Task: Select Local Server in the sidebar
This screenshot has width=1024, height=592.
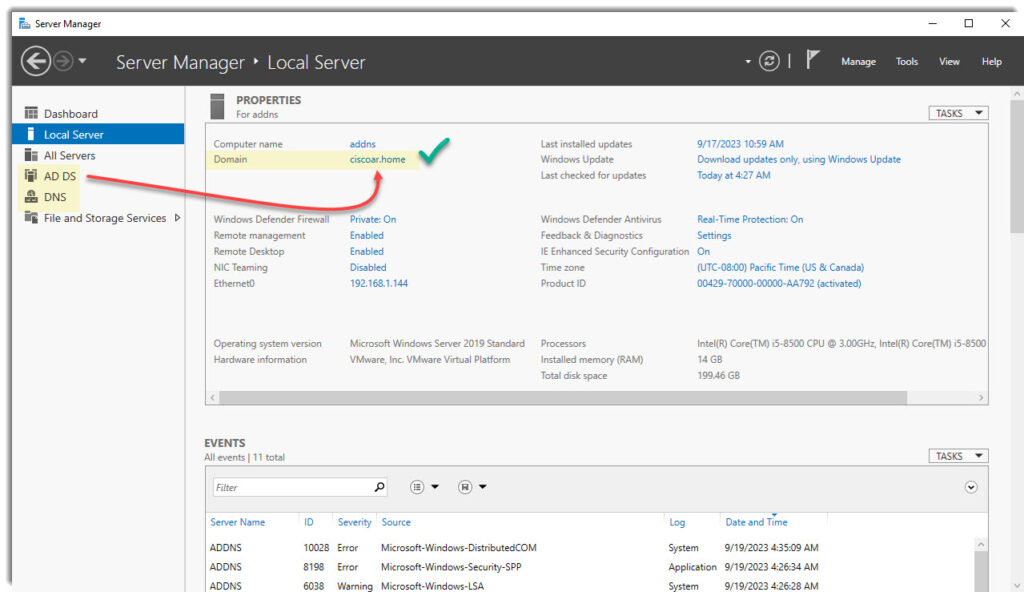Action: pos(98,135)
